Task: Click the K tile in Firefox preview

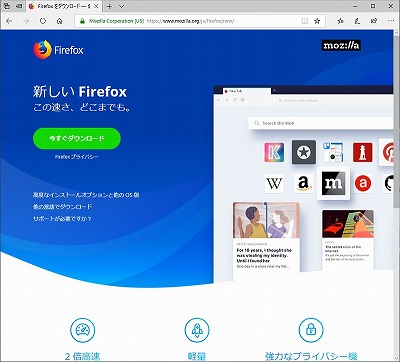Action: click(274, 152)
